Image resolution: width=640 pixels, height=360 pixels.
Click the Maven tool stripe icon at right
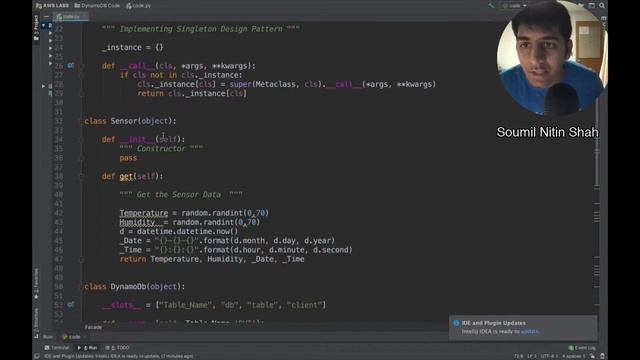tap(603, 18)
